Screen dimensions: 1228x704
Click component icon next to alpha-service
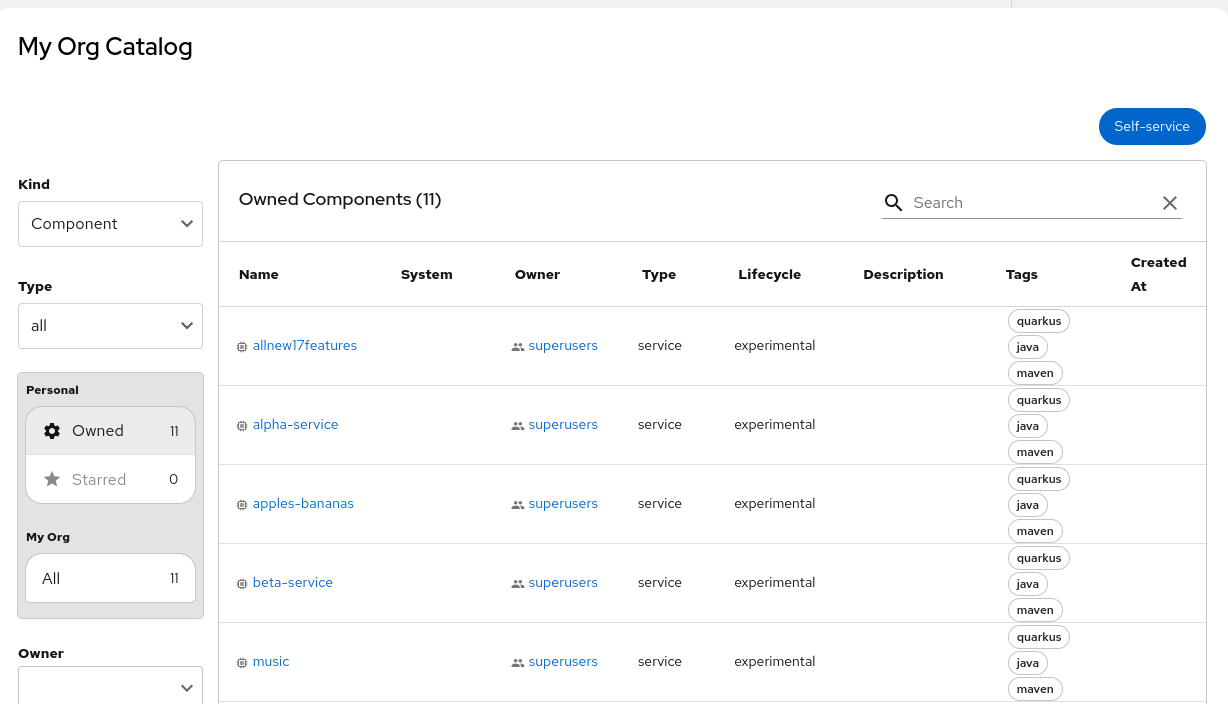click(x=242, y=426)
